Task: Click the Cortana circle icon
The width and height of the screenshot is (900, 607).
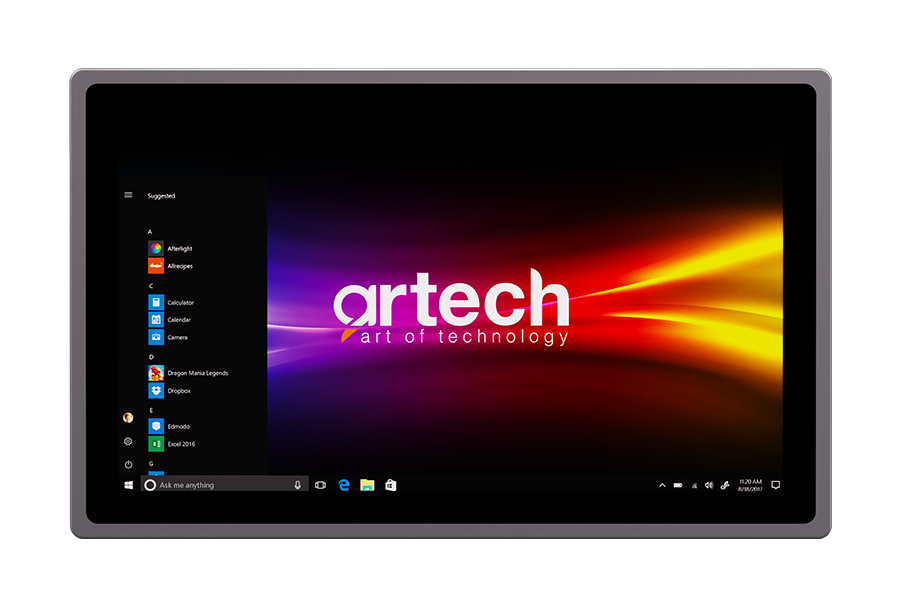Action: click(x=150, y=485)
